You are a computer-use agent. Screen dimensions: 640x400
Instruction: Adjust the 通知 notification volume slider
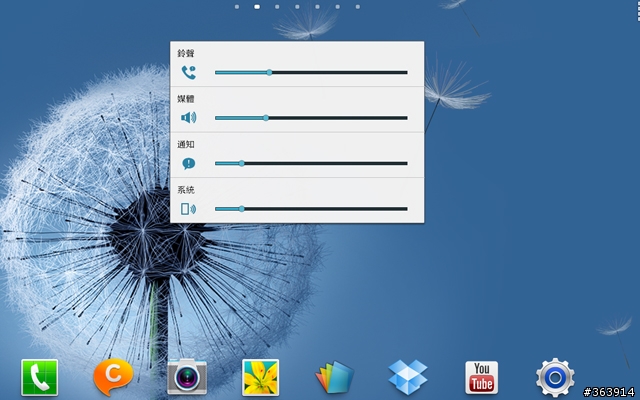click(311, 163)
